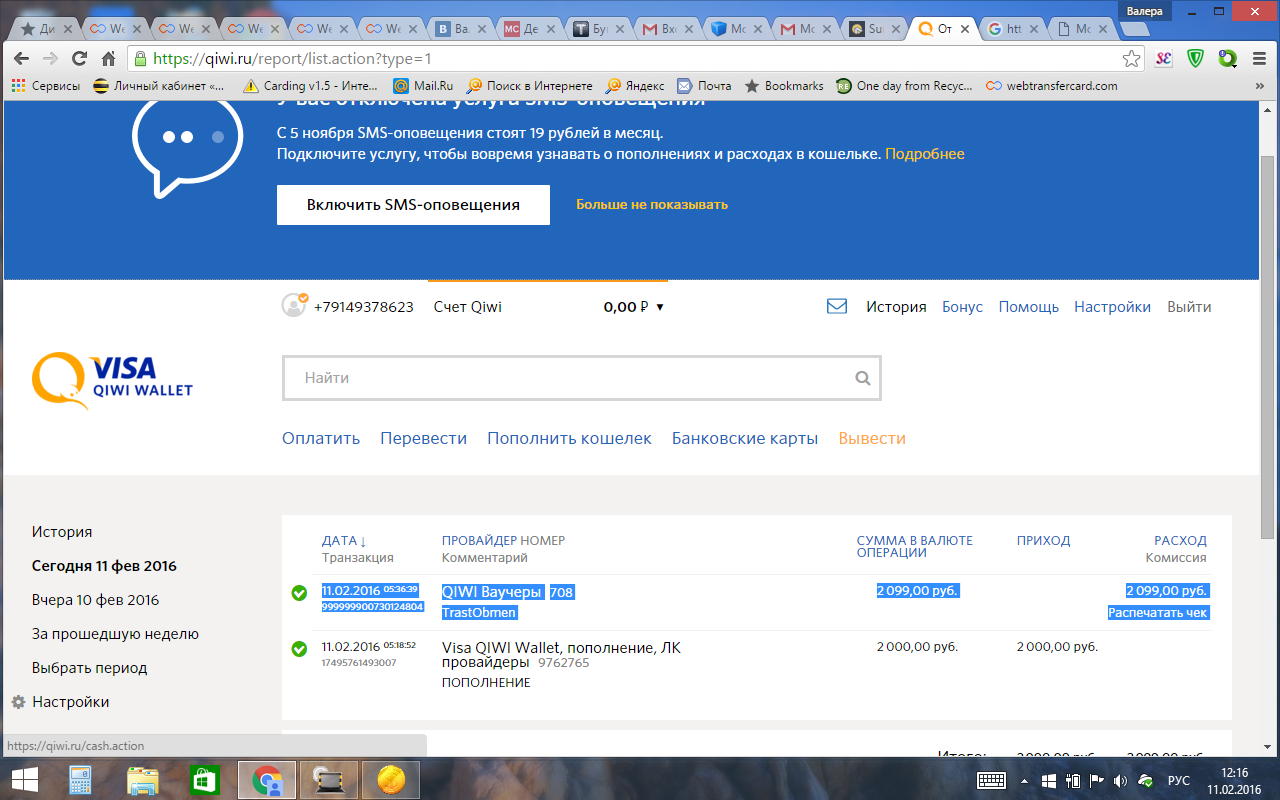The width and height of the screenshot is (1280, 800).
Task: Click the Подробнее link
Action: [x=925, y=154]
